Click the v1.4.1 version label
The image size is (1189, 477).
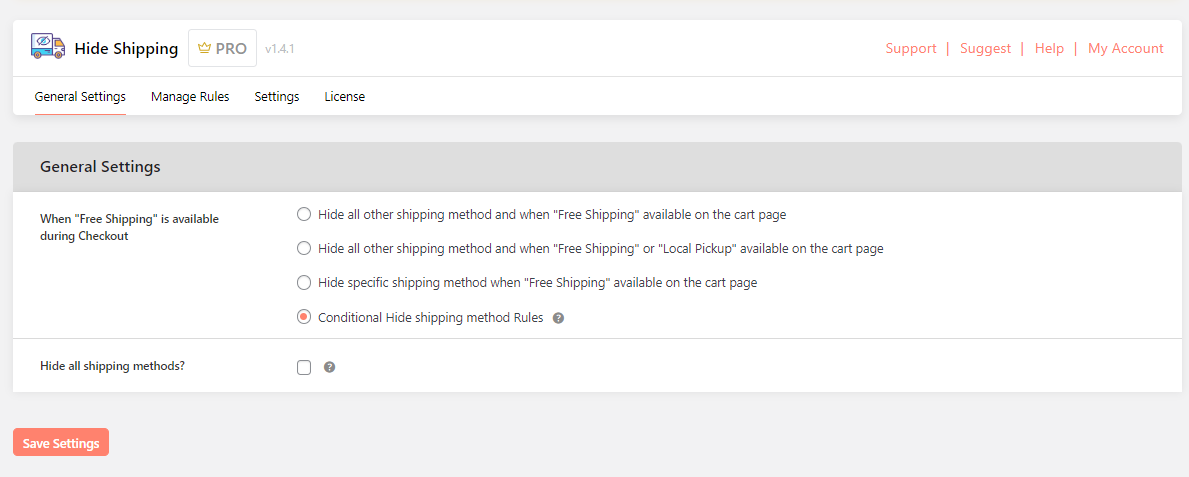280,48
